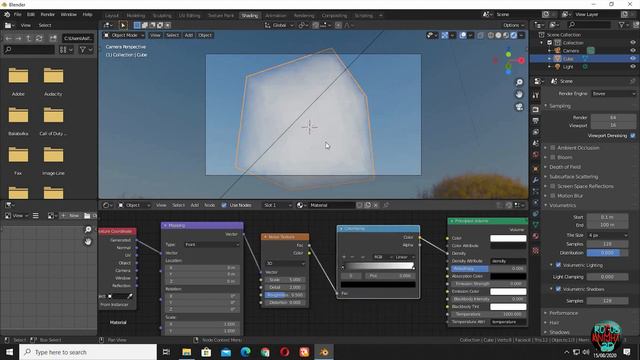640x360 pixels.
Task: Toggle the Volumetric Lighting checkbox
Action: (558, 265)
